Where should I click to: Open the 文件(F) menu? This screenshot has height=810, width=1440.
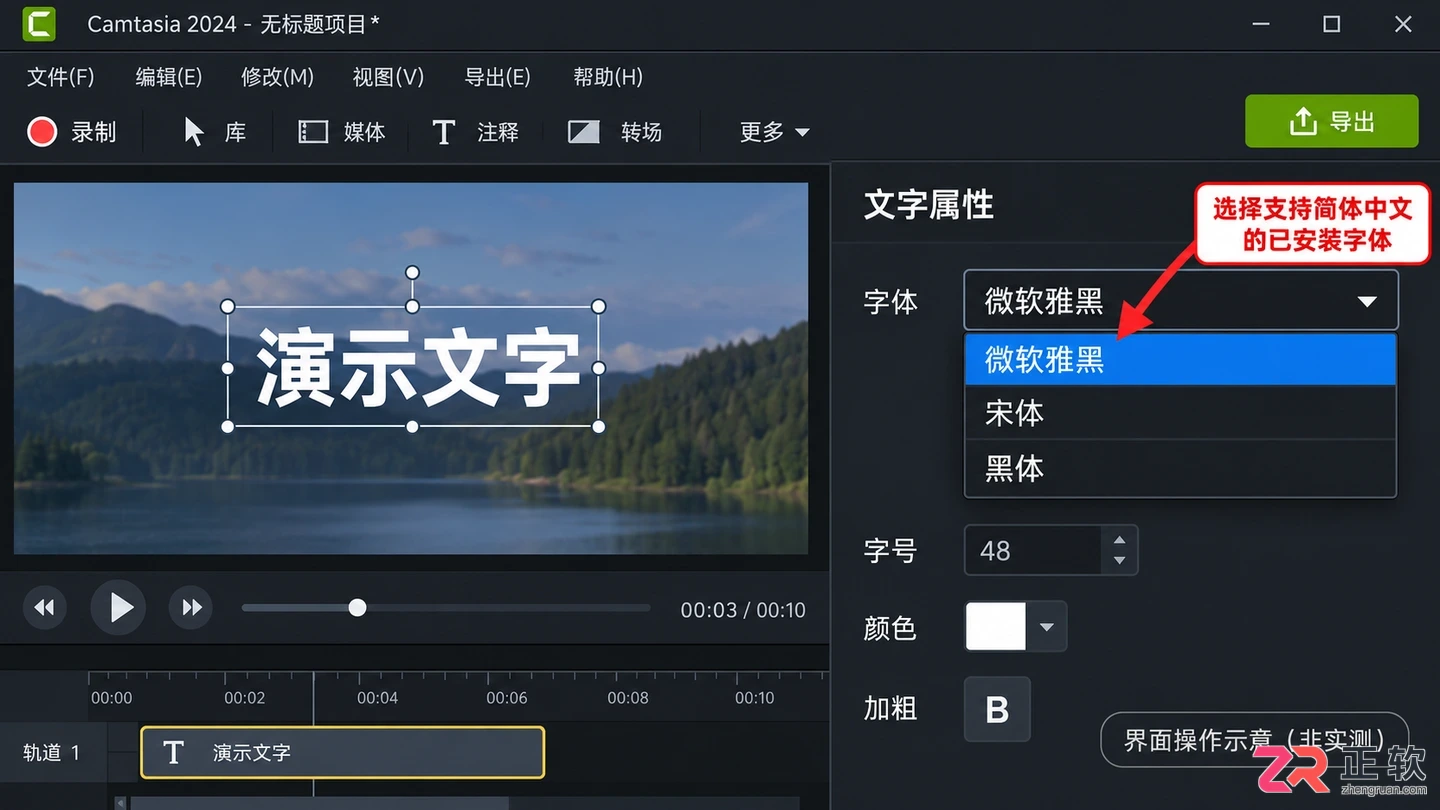pyautogui.click(x=61, y=77)
